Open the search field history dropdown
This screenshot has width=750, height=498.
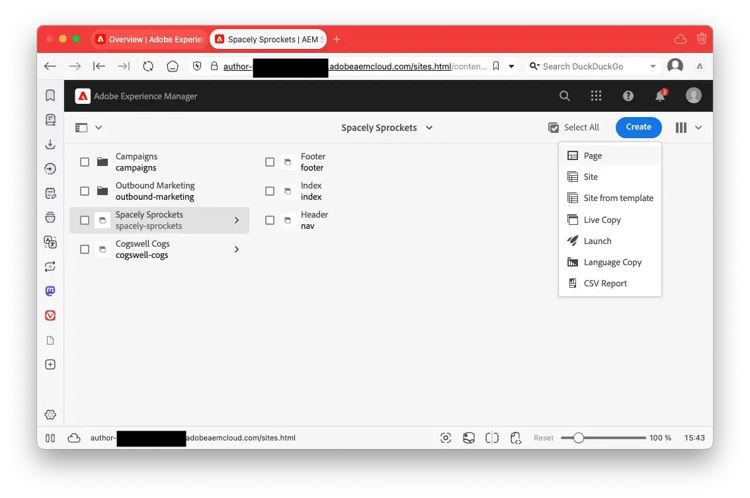pos(653,66)
